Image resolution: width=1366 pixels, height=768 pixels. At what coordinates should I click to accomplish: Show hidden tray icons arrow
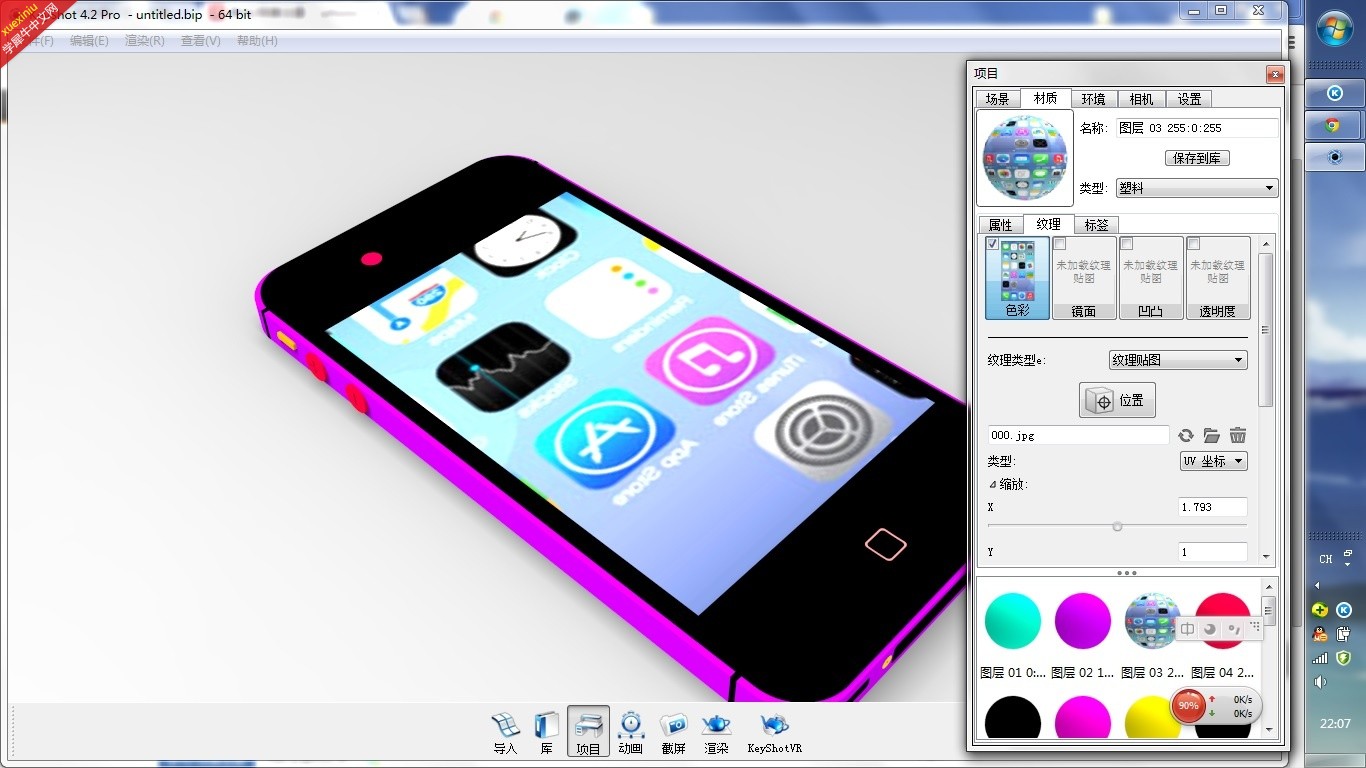pos(1316,585)
